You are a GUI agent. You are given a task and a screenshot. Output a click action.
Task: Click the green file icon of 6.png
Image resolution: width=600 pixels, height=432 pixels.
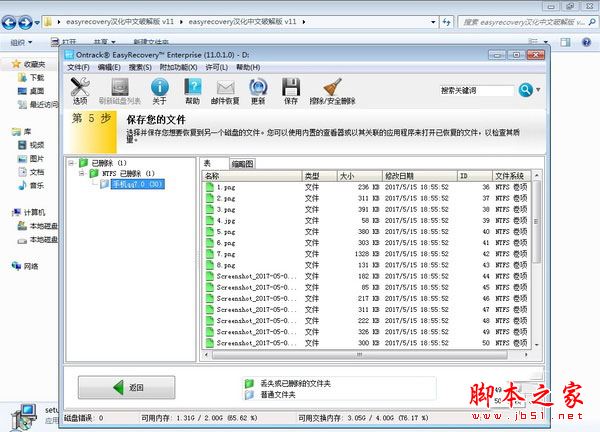[x=210, y=243]
